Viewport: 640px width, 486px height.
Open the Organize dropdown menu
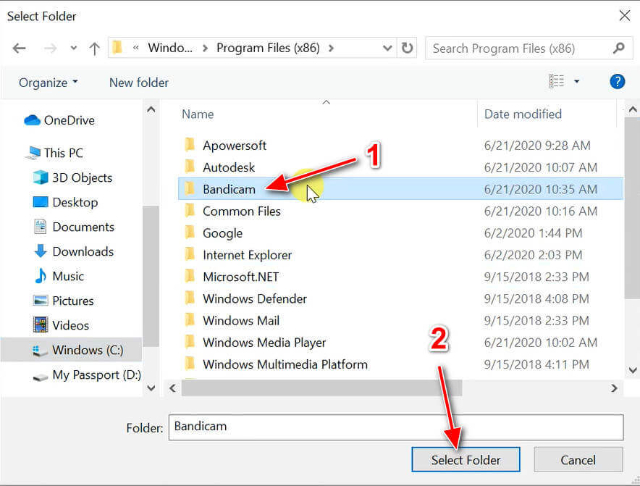pyautogui.click(x=48, y=82)
